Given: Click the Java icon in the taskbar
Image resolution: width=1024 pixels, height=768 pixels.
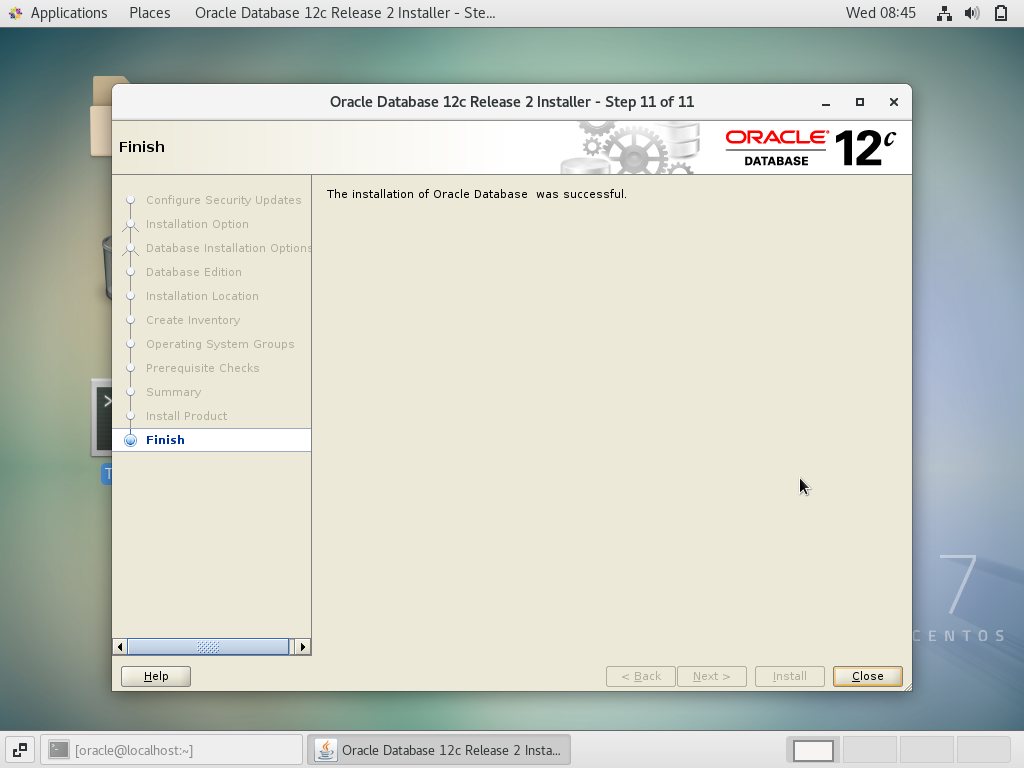Looking at the screenshot, I should pyautogui.click(x=326, y=750).
